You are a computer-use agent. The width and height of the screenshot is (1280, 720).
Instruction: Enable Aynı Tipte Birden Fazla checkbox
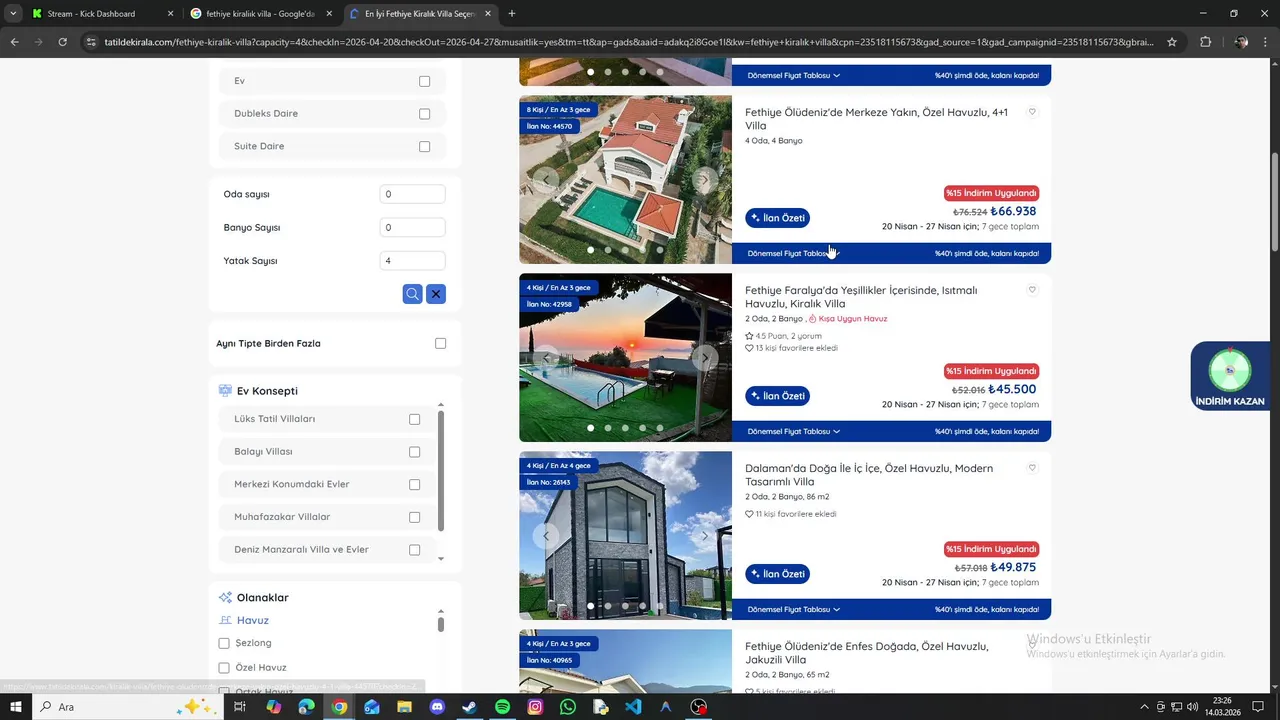click(x=441, y=343)
